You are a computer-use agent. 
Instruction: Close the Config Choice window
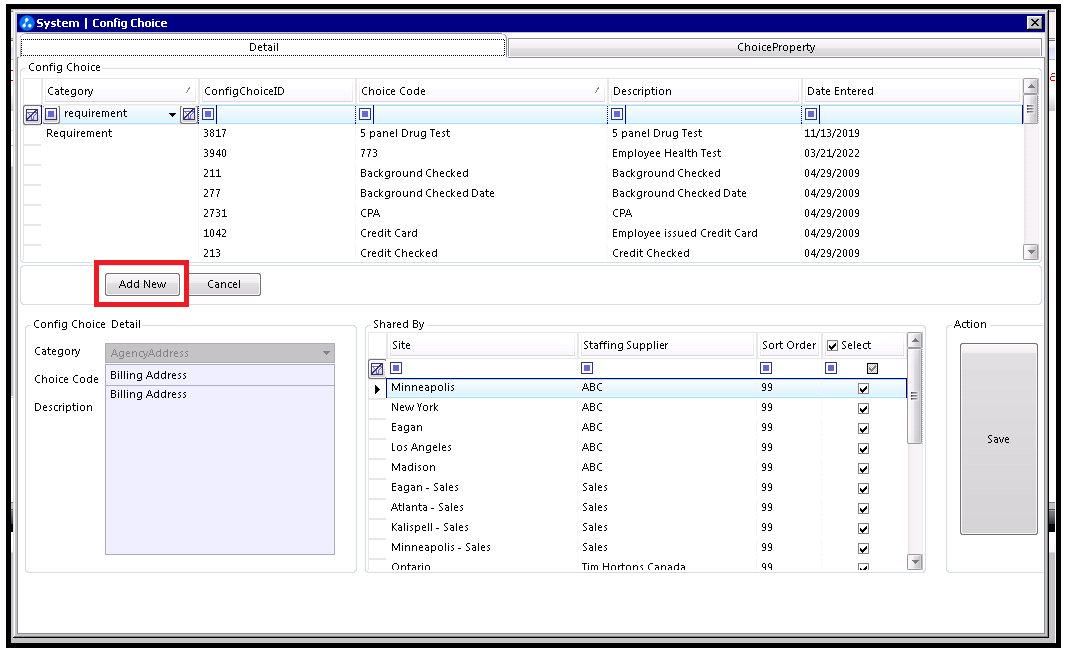[1034, 22]
